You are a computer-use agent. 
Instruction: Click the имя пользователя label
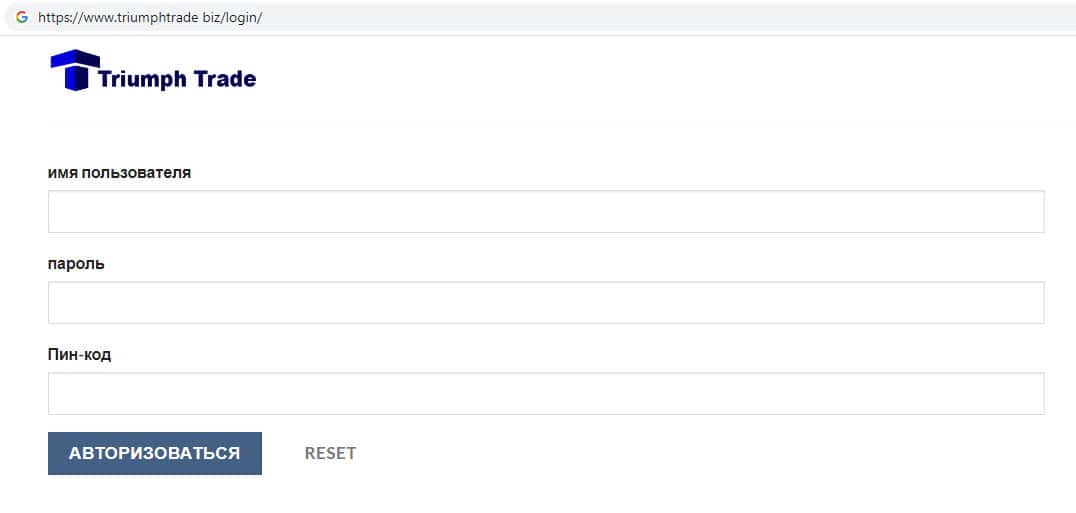click(x=119, y=173)
